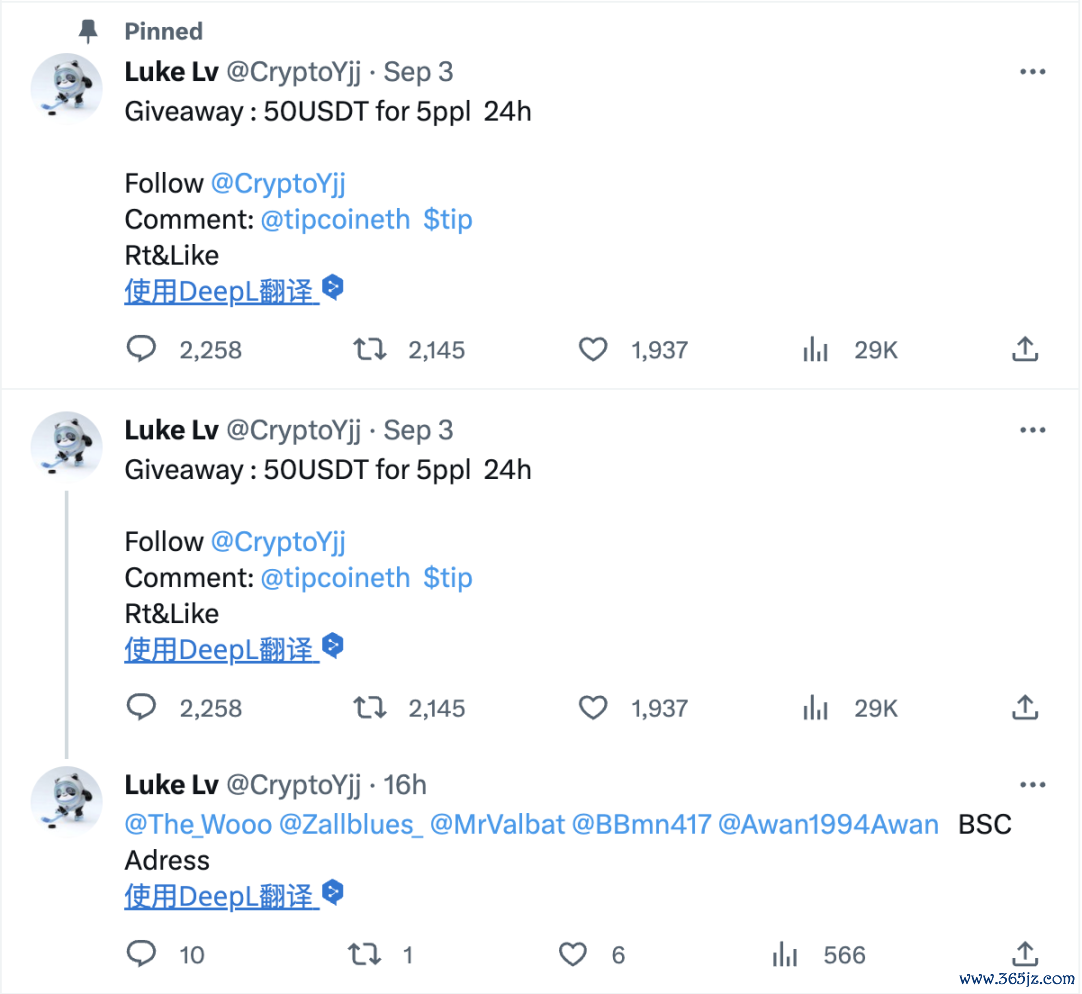Viewport: 1082px width, 994px height.
Task: Like the second giveaway tweet in thread
Action: coord(594,708)
